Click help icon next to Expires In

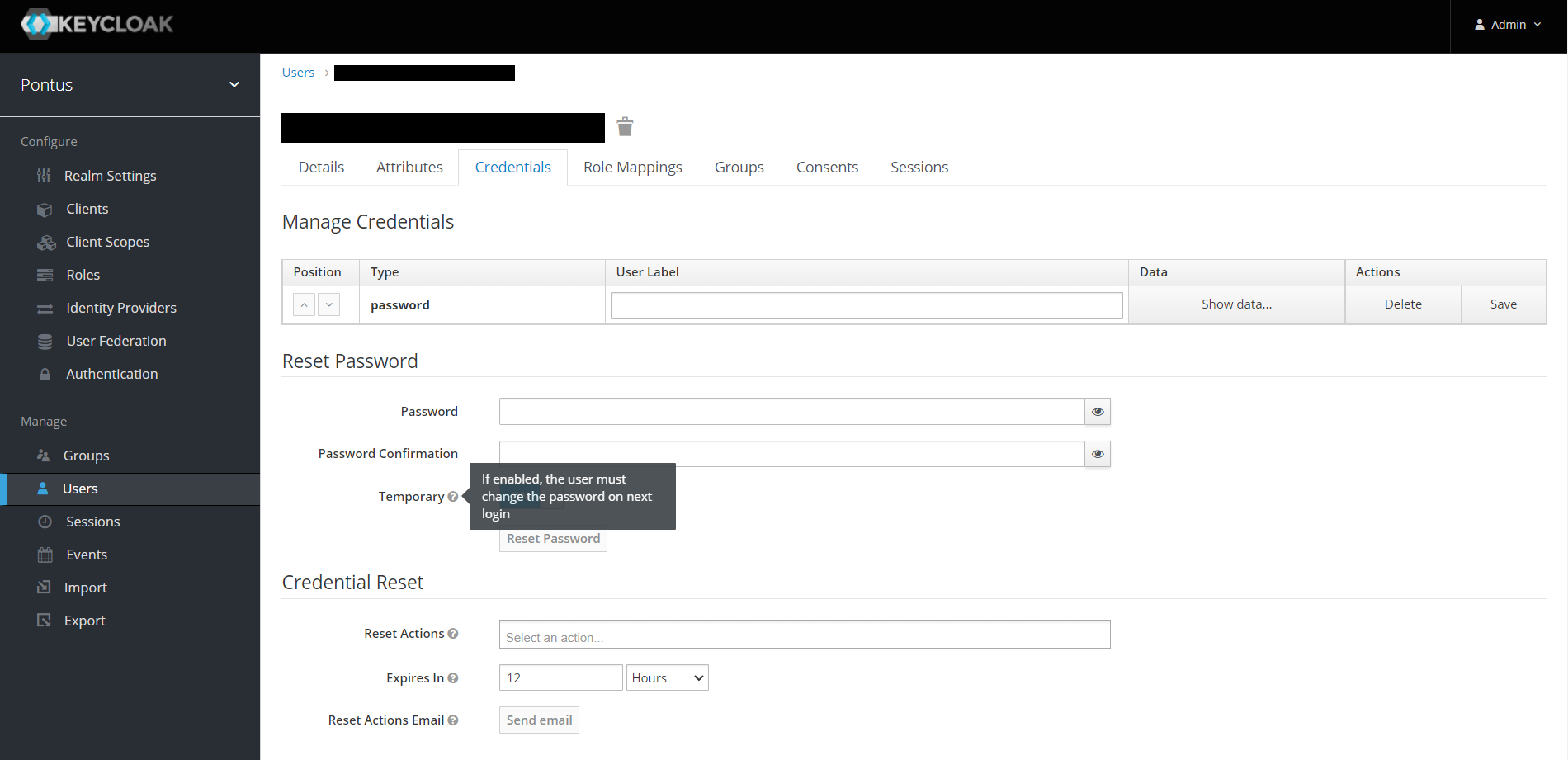(x=452, y=678)
